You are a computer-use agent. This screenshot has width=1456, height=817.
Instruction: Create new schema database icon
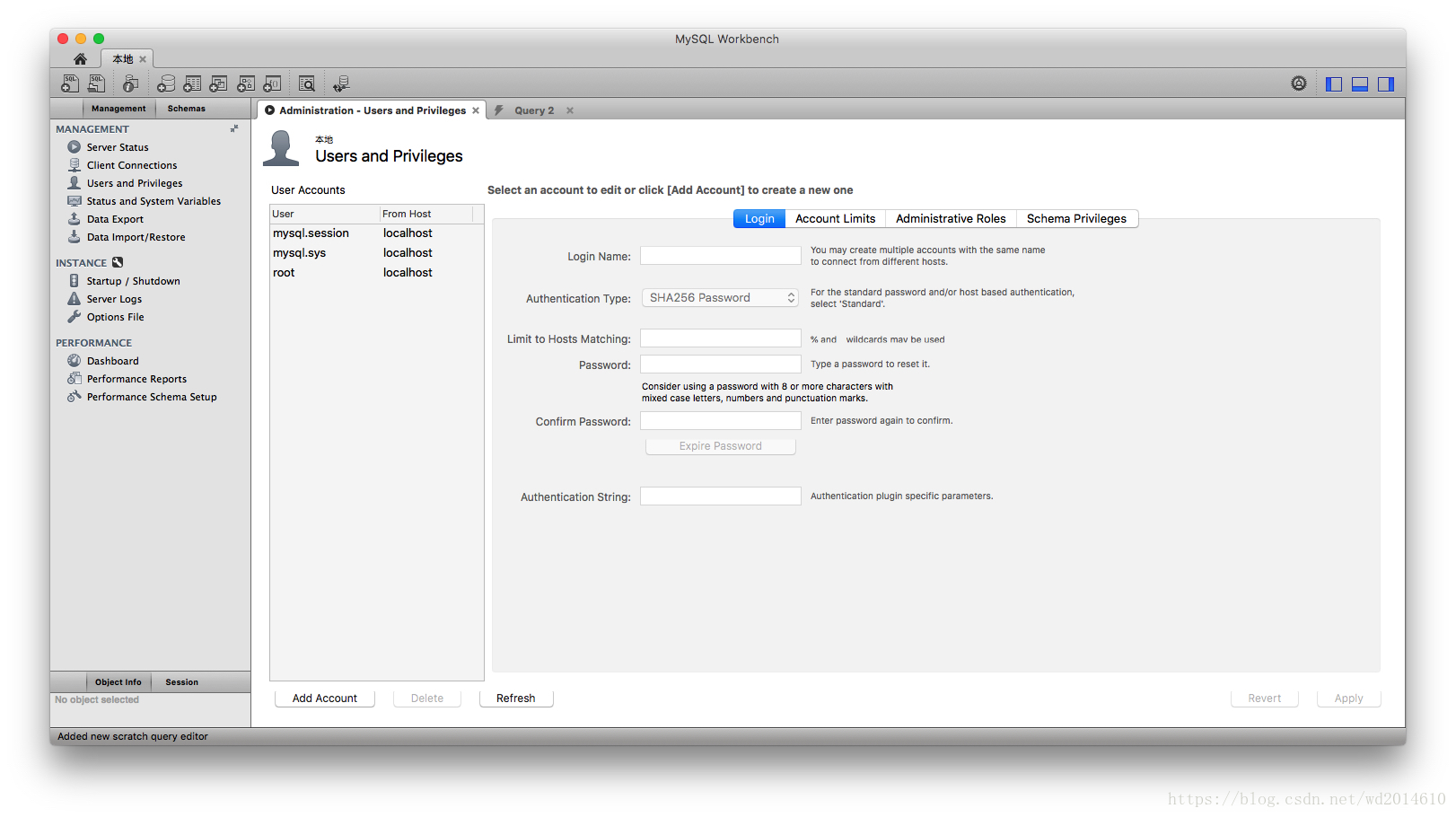[166, 83]
